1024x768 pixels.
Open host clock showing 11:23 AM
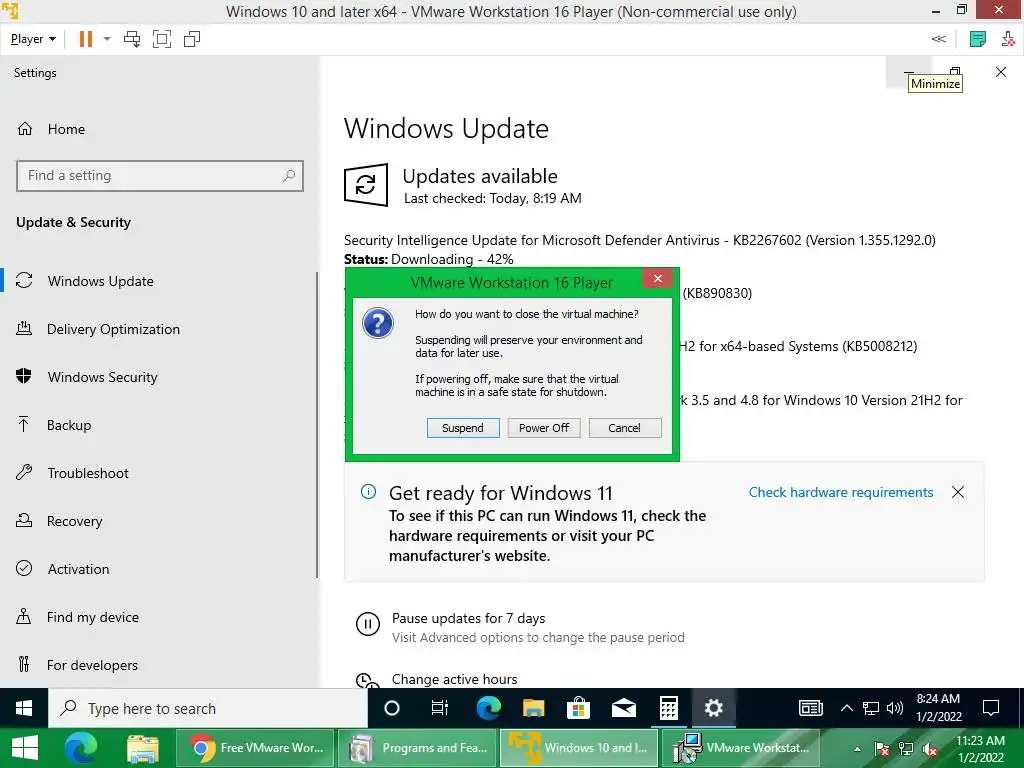pyautogui.click(x=980, y=749)
